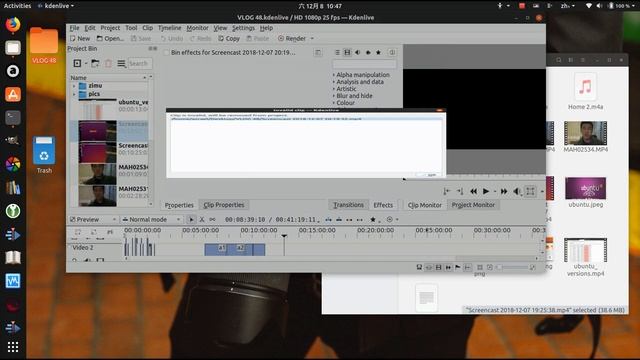640x360 pixels.
Task: Expand the zimu folder
Action: (74, 86)
